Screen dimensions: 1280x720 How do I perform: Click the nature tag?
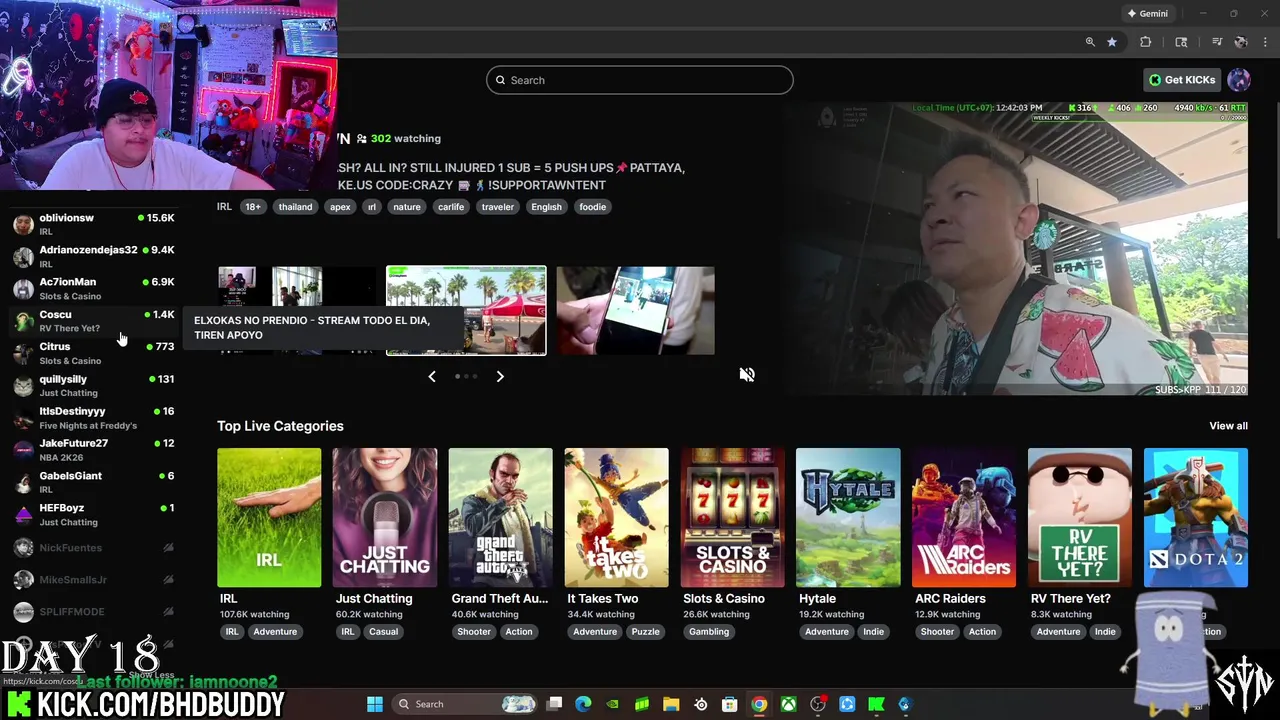click(x=407, y=207)
